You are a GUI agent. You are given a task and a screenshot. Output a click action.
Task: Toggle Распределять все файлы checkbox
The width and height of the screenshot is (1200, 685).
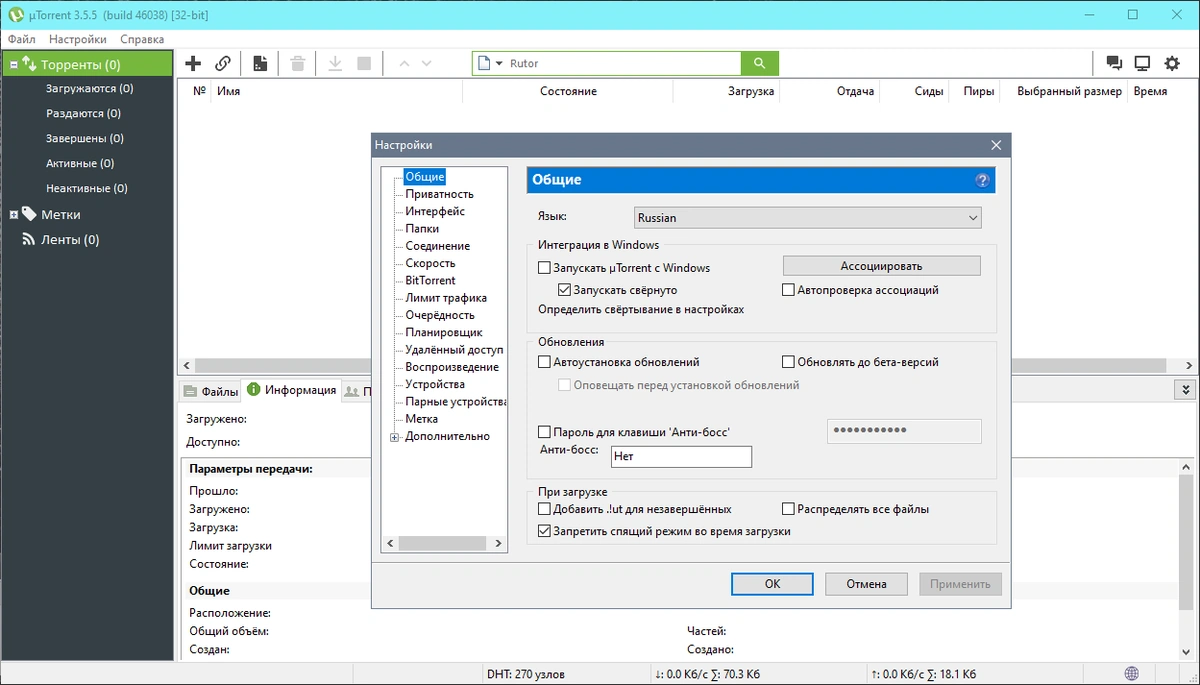coord(789,509)
